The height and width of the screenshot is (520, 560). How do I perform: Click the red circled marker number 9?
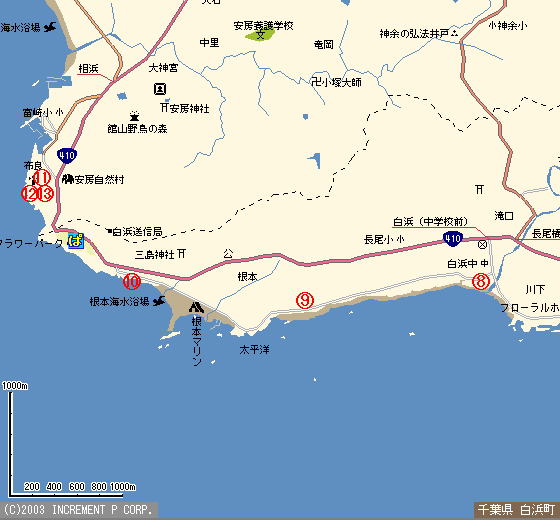pyautogui.click(x=305, y=300)
